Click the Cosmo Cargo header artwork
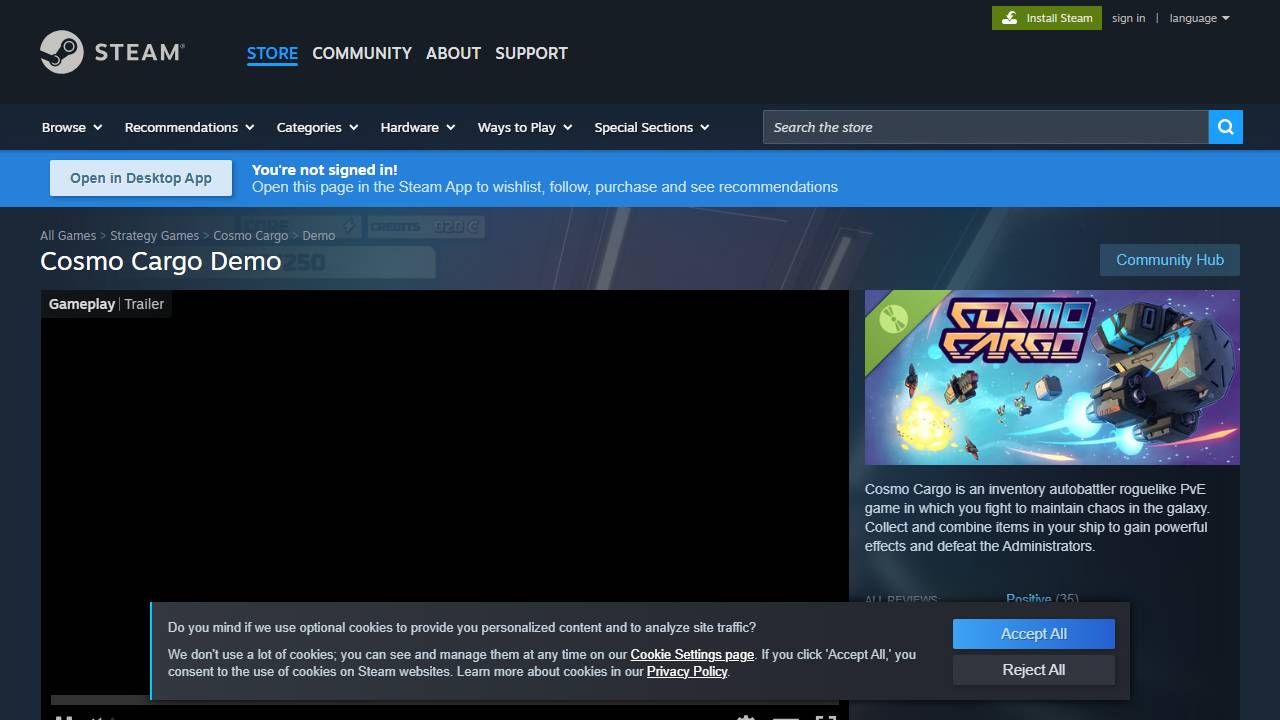The image size is (1280, 720). tap(1052, 377)
